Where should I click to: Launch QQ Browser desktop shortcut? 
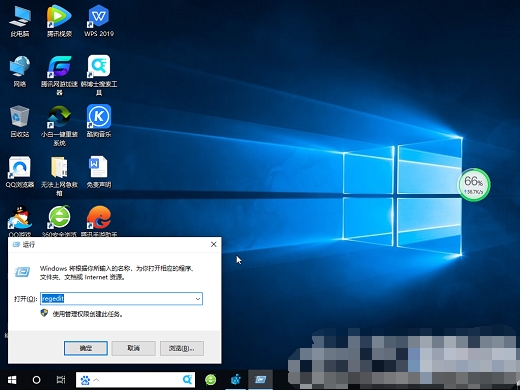[20, 172]
